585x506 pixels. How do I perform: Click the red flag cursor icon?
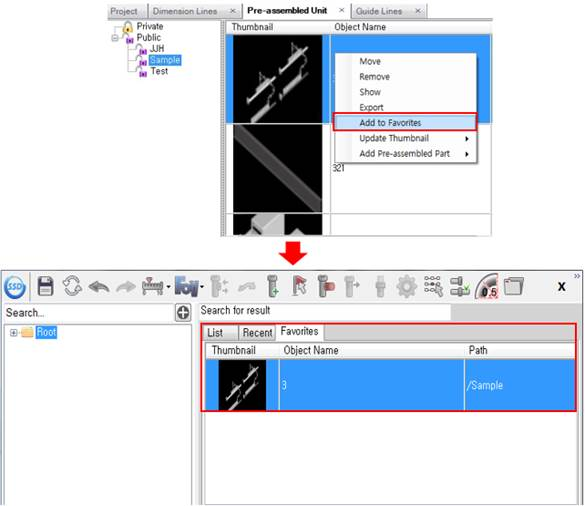click(x=300, y=287)
